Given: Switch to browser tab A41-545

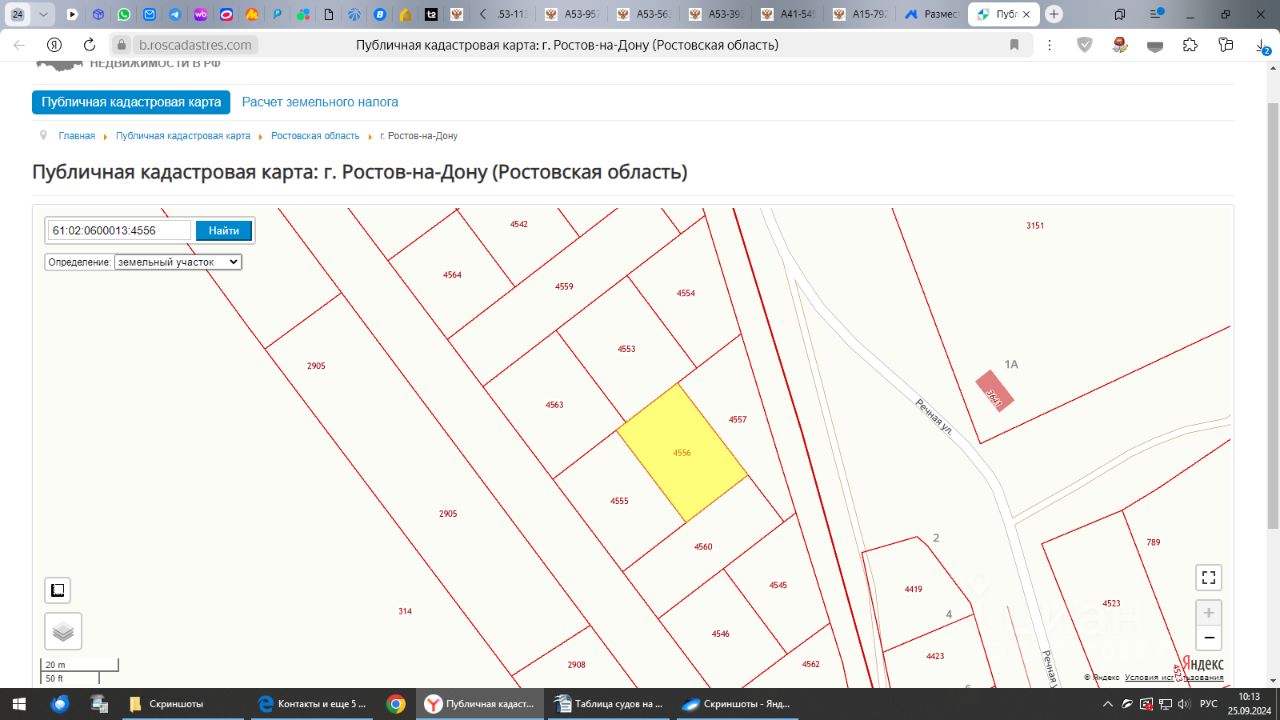Looking at the screenshot, I should (789, 15).
